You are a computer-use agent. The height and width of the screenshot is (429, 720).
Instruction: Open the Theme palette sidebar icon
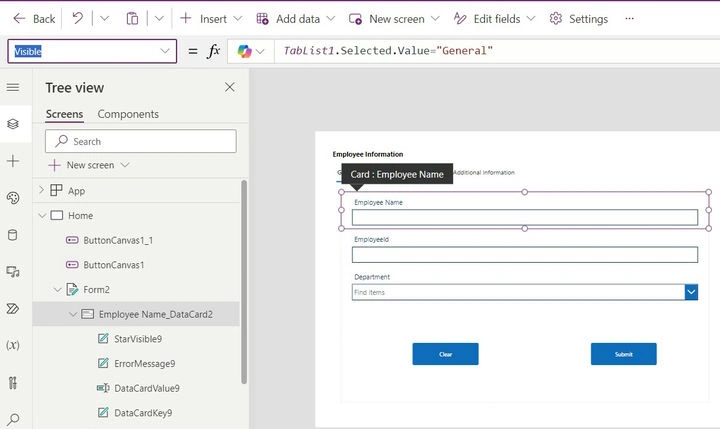pos(13,198)
